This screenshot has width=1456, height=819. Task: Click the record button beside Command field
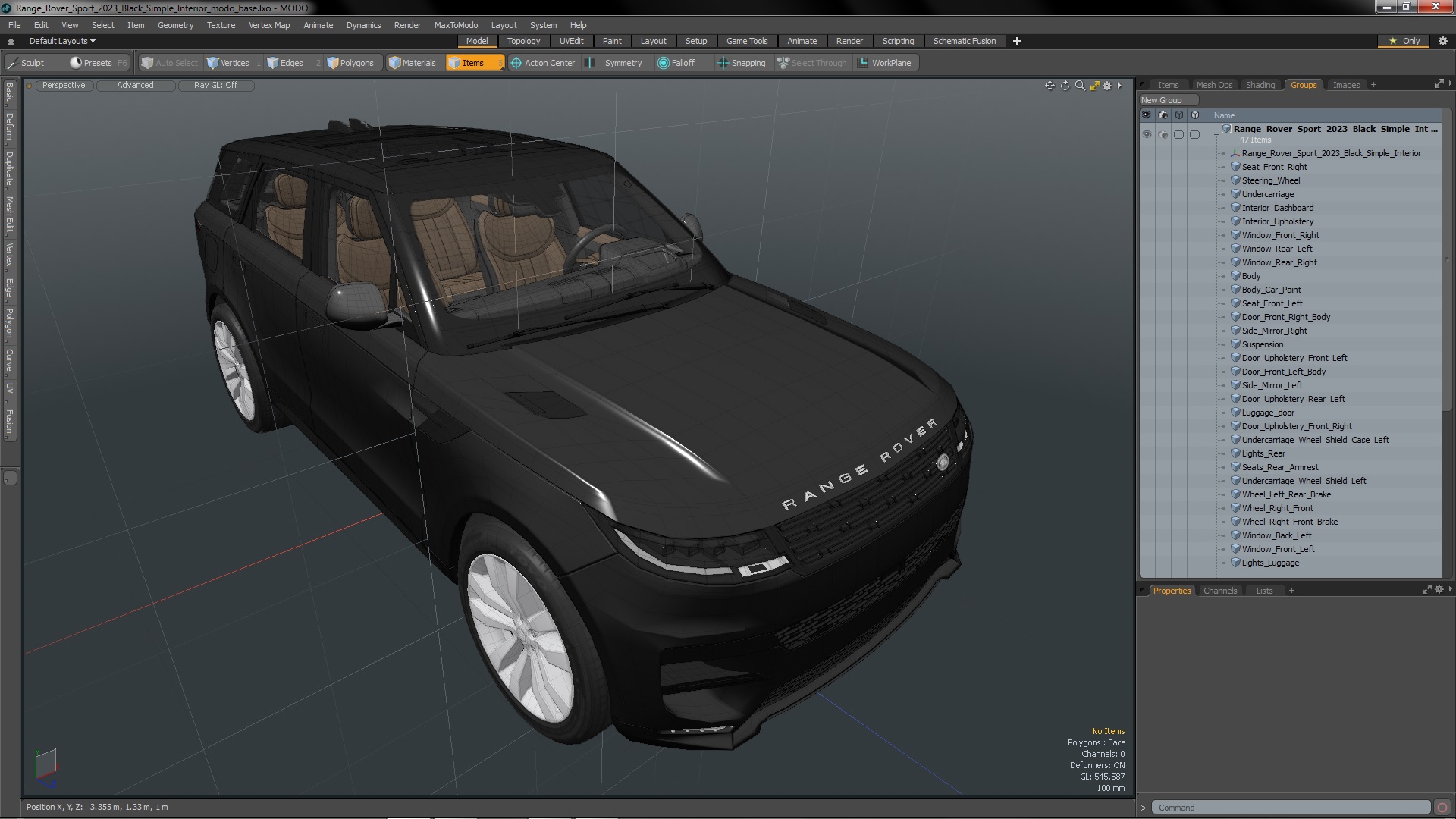[1442, 808]
